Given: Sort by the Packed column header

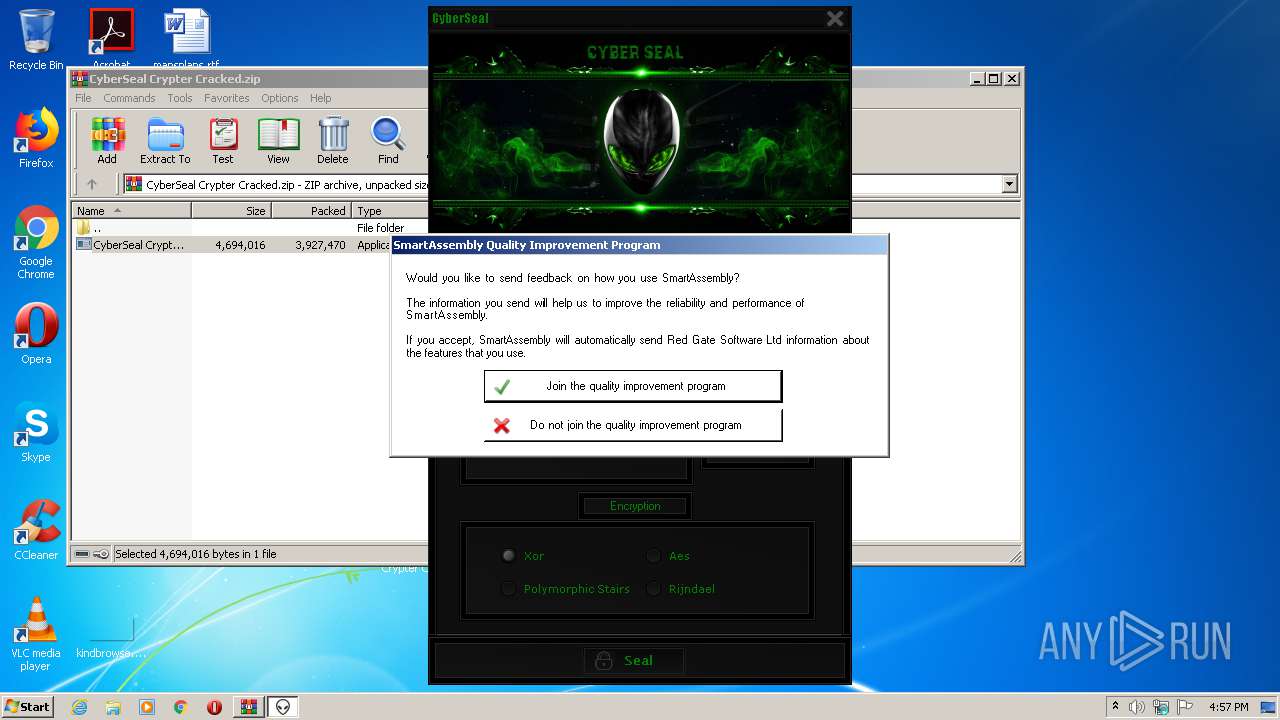Looking at the screenshot, I should point(311,211).
